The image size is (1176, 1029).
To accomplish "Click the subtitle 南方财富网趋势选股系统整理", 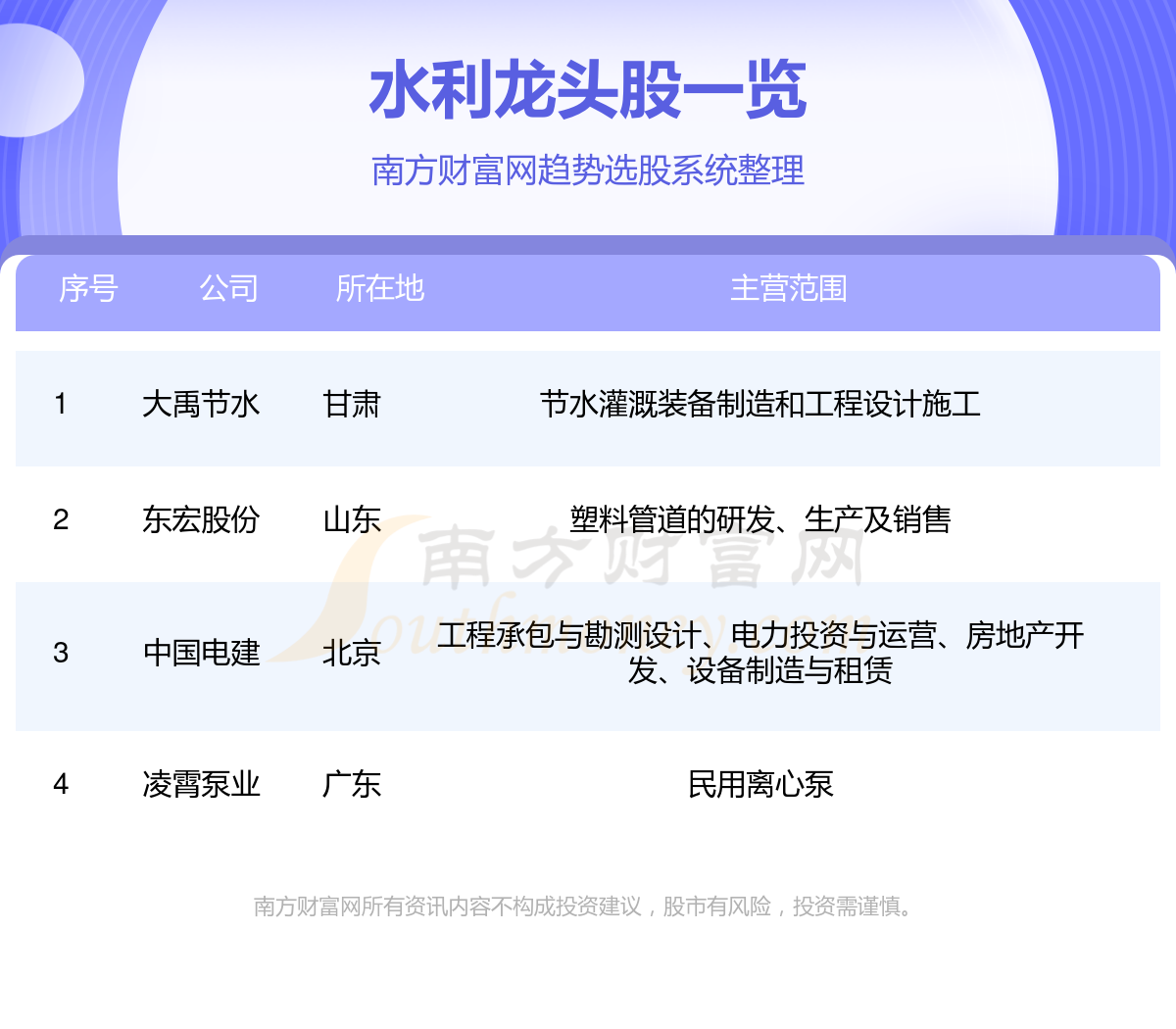I will [588, 171].
